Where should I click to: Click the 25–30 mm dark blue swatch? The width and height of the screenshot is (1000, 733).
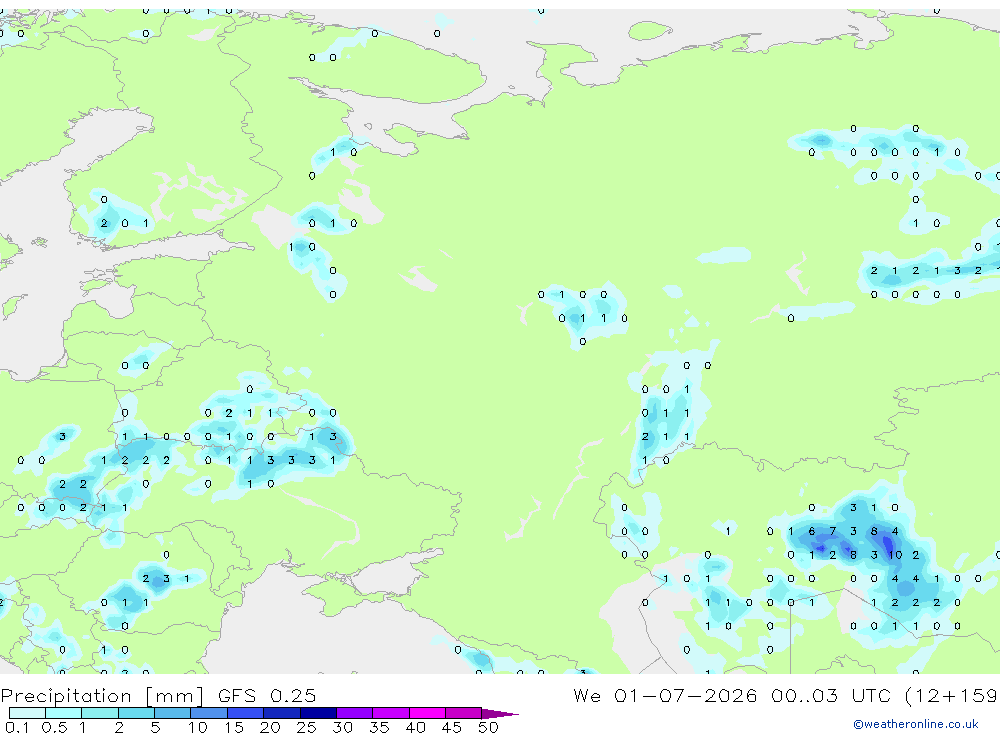click(x=318, y=713)
